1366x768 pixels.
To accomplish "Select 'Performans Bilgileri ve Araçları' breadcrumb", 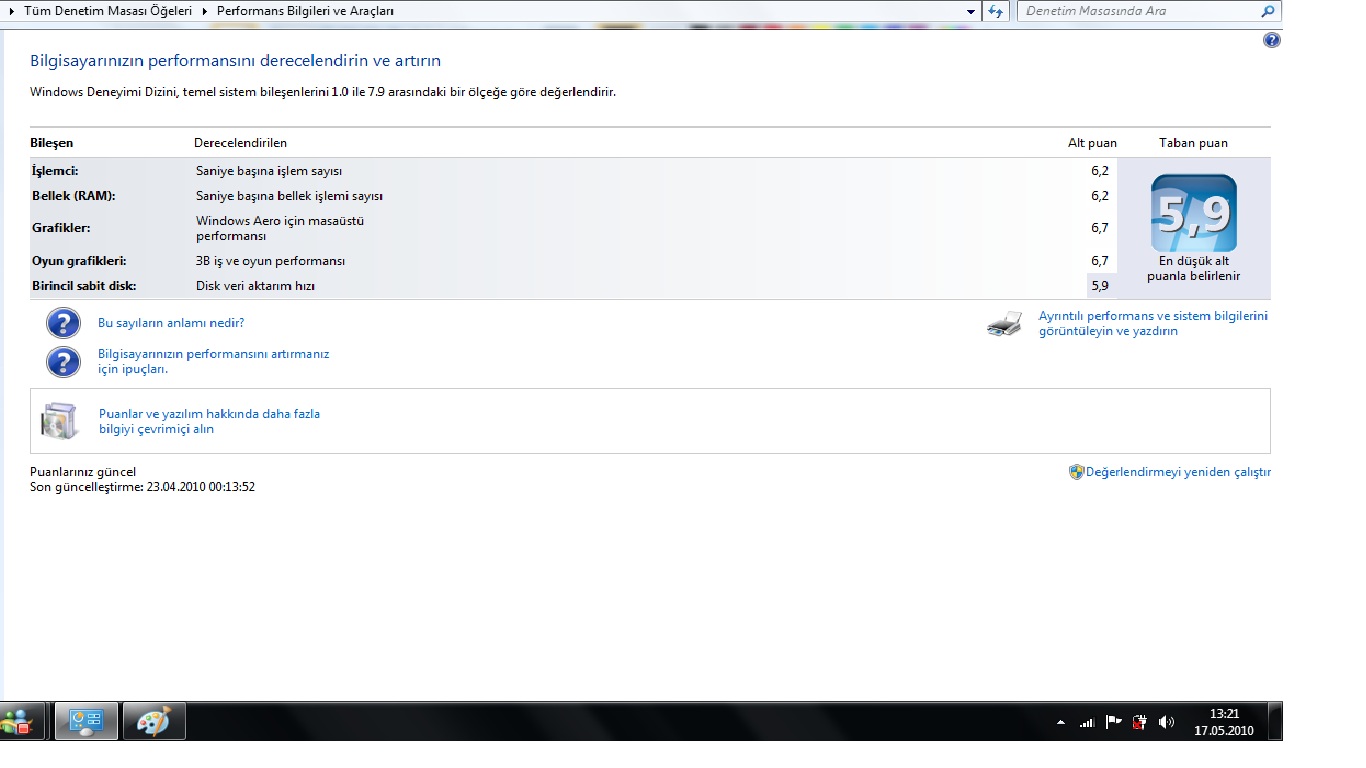I will 305,11.
